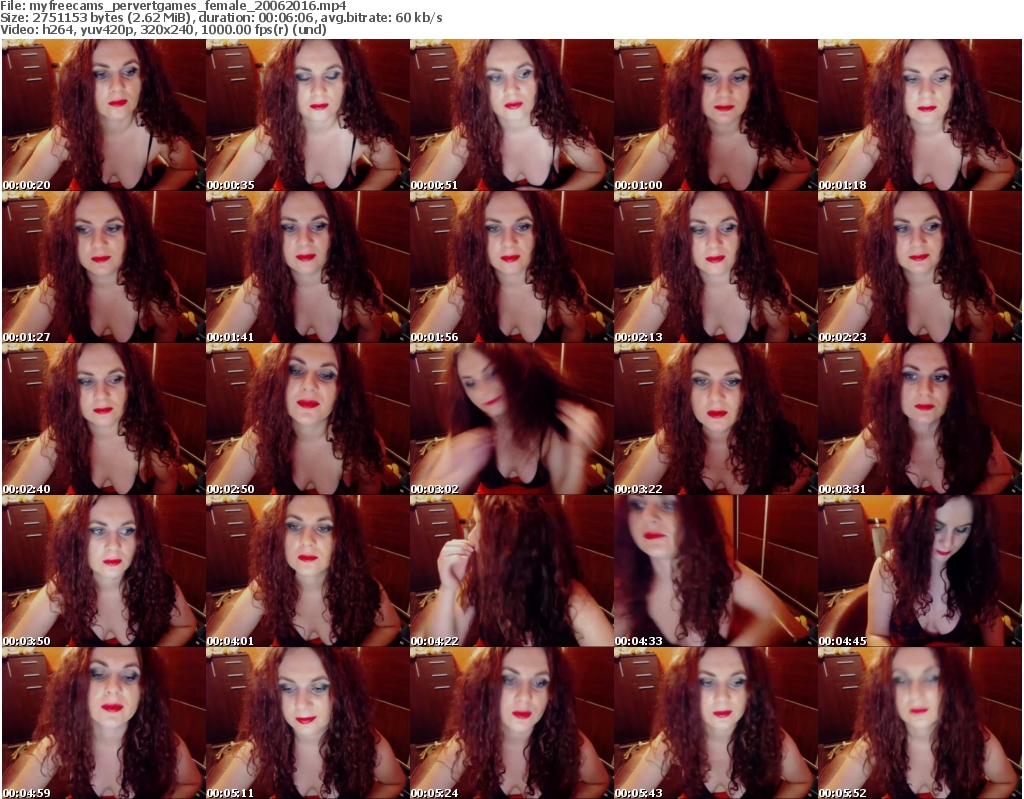
Task: Click the frame marked 00:05:24
Action: pyautogui.click(x=511, y=723)
